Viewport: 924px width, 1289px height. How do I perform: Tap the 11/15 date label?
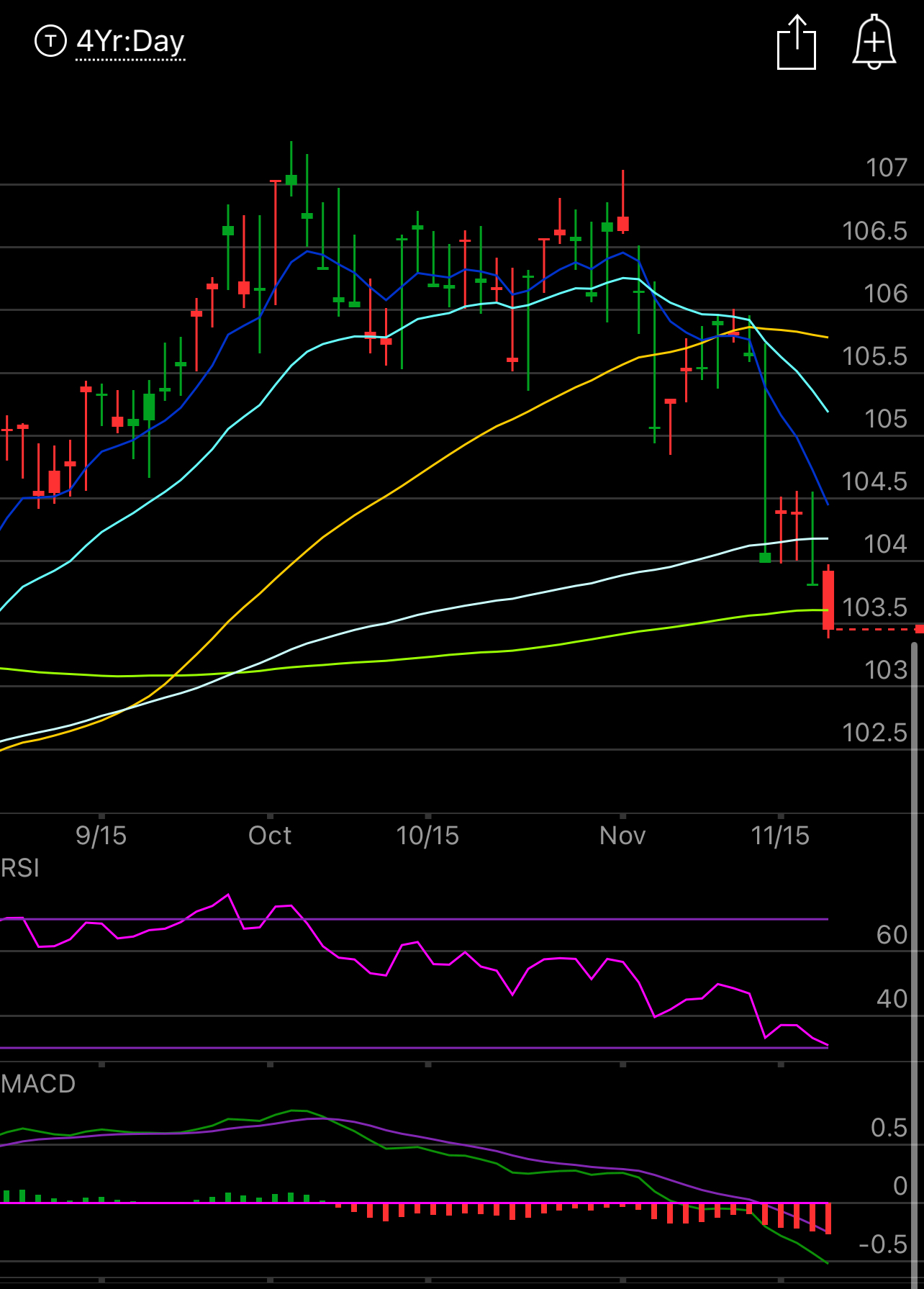pos(780,836)
